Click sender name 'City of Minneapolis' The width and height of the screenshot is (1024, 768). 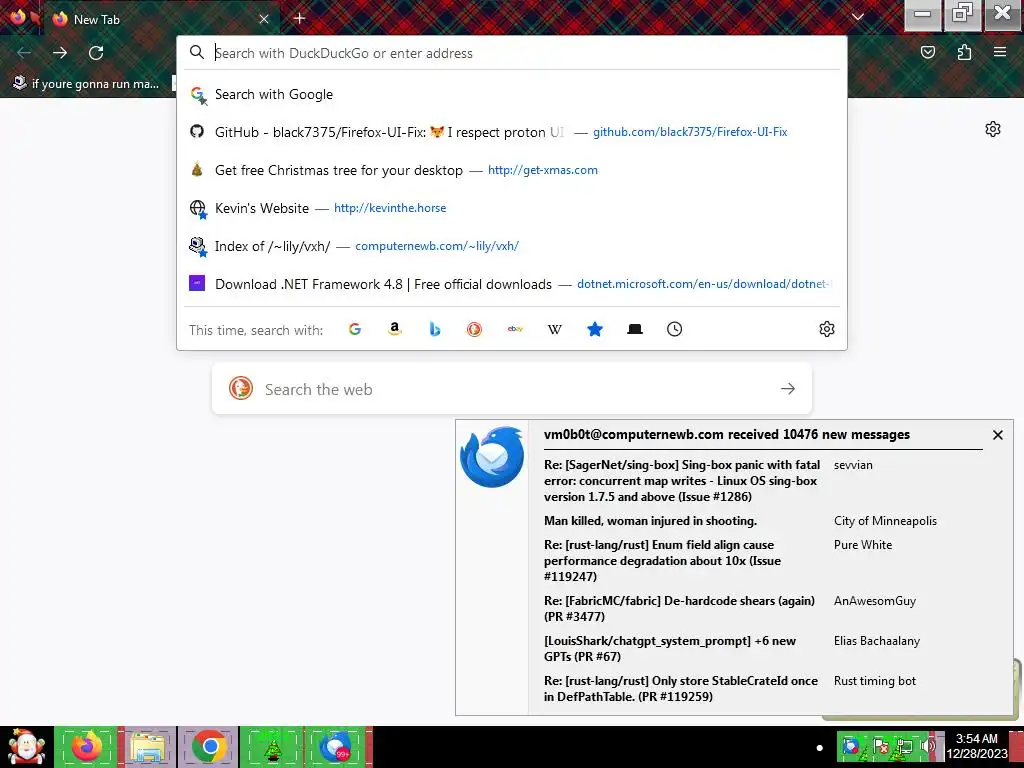click(885, 520)
